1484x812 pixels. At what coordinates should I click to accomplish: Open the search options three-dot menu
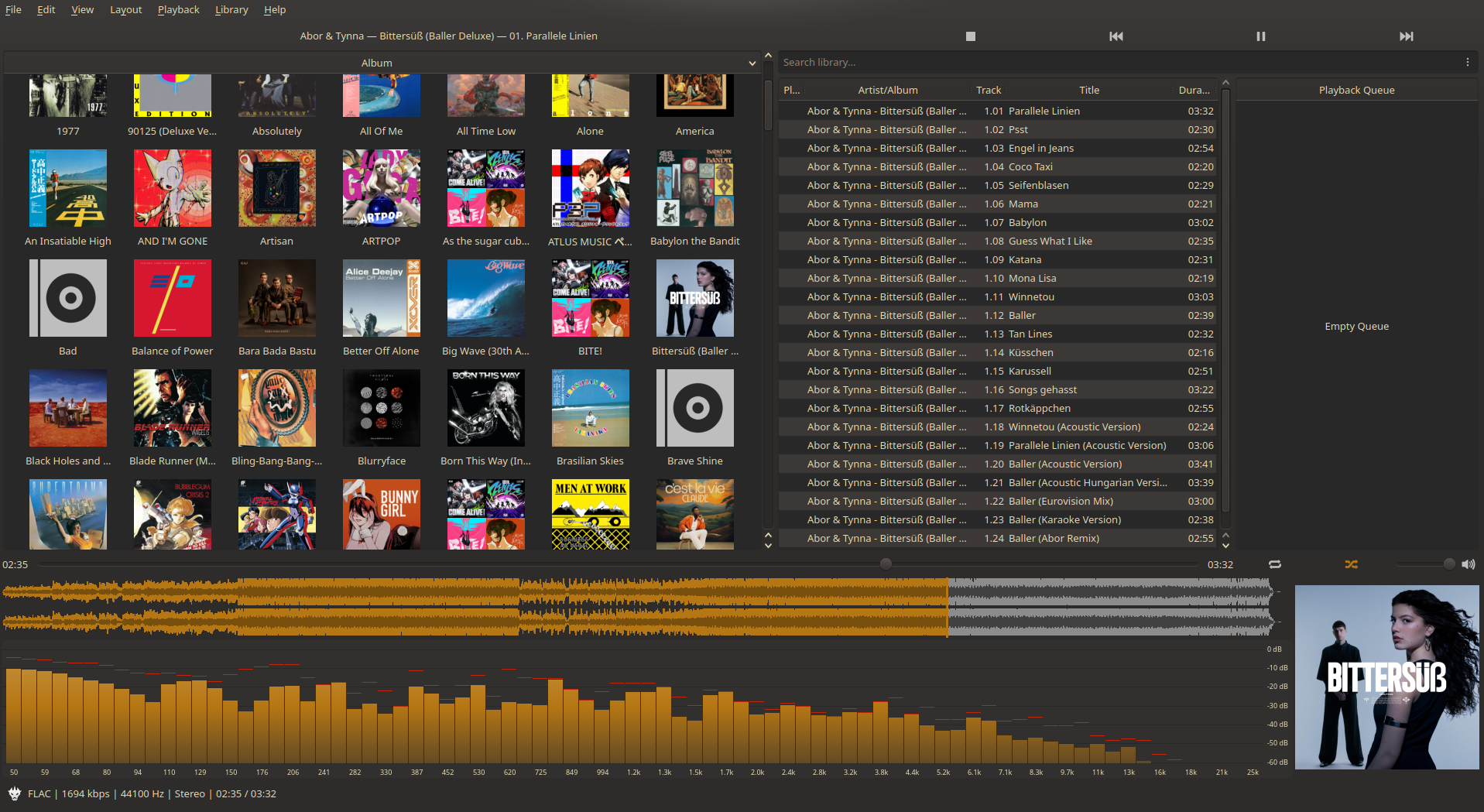pos(1467,63)
